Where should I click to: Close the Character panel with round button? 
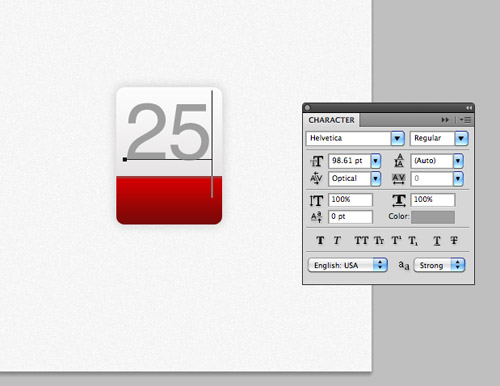307,108
